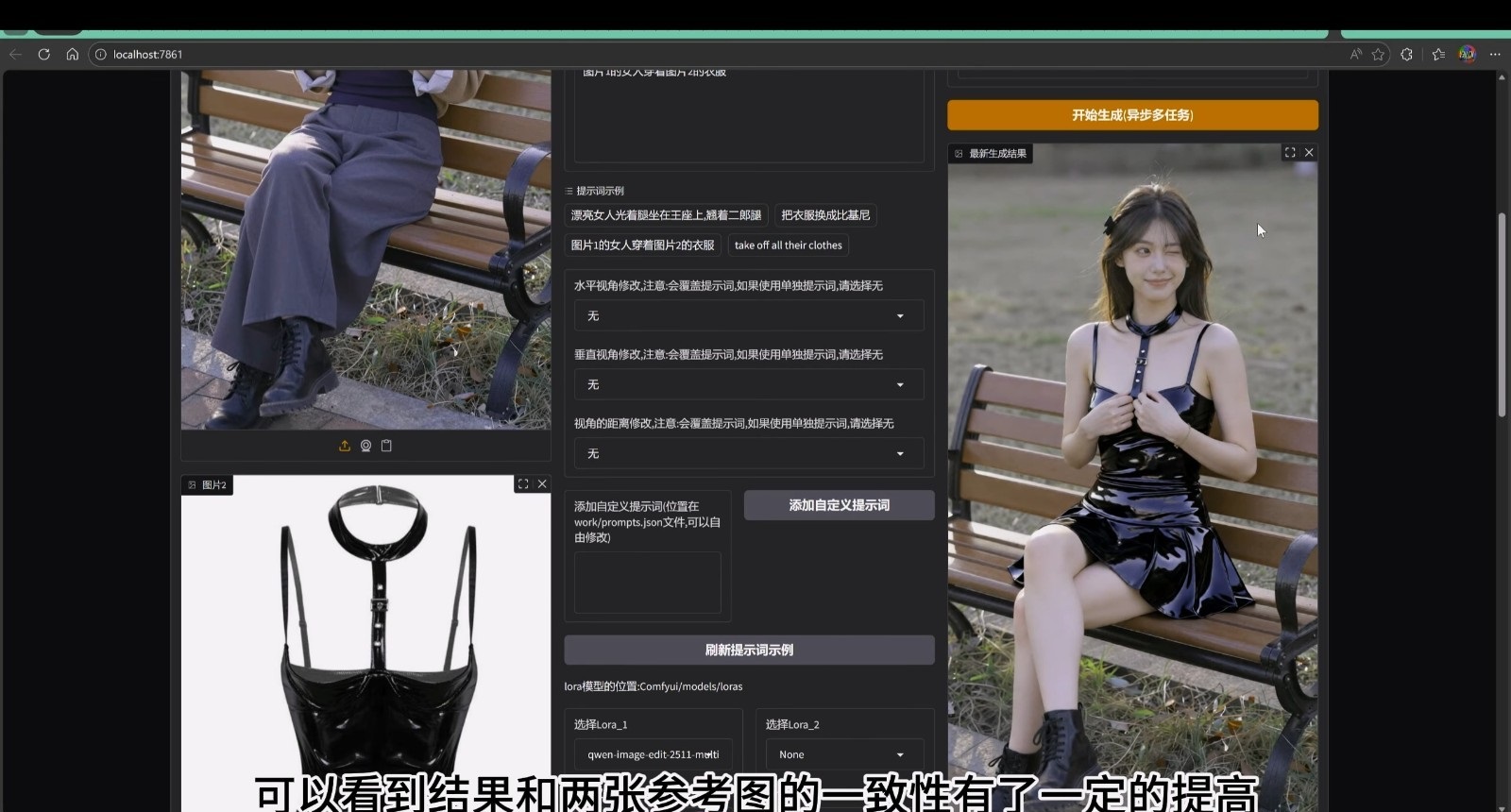Click the upload icon under image 1
1511x812 pixels.
coord(345,446)
